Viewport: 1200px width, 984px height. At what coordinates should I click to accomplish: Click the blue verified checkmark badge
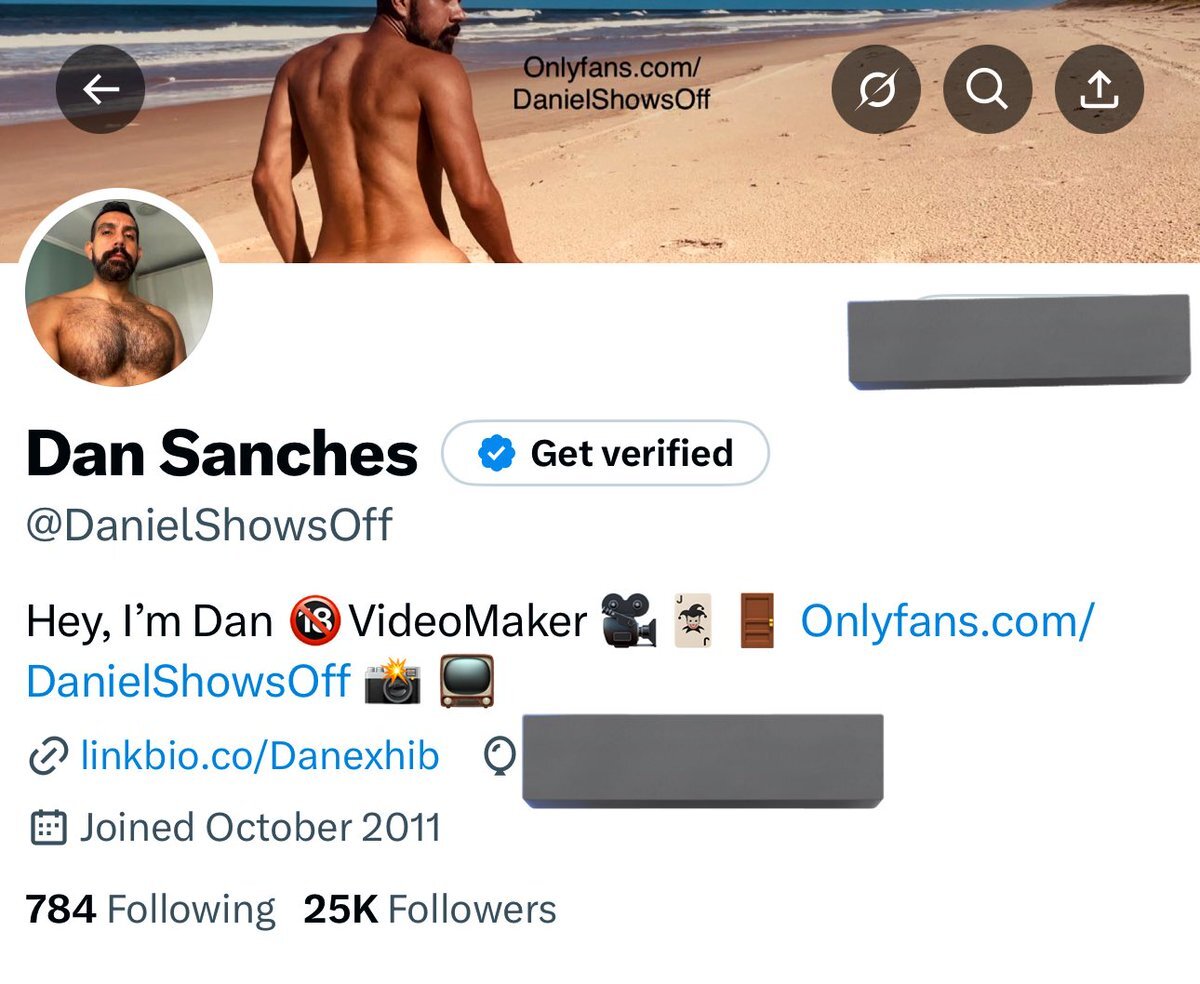(495, 454)
